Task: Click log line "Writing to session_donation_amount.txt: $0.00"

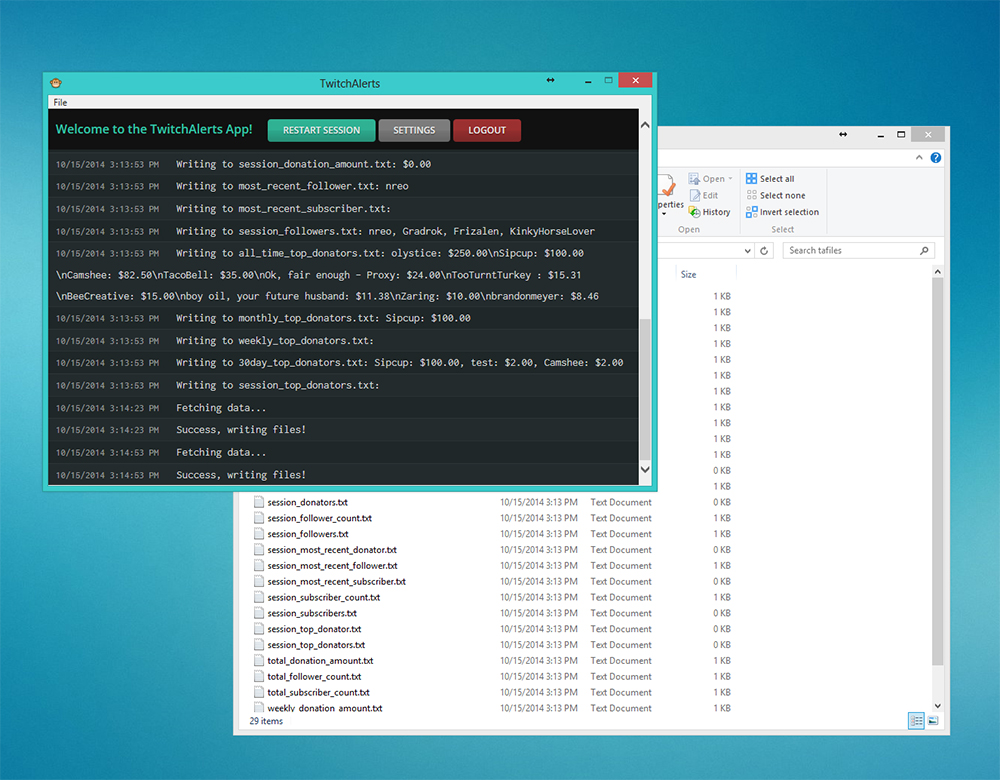Action: pos(304,165)
